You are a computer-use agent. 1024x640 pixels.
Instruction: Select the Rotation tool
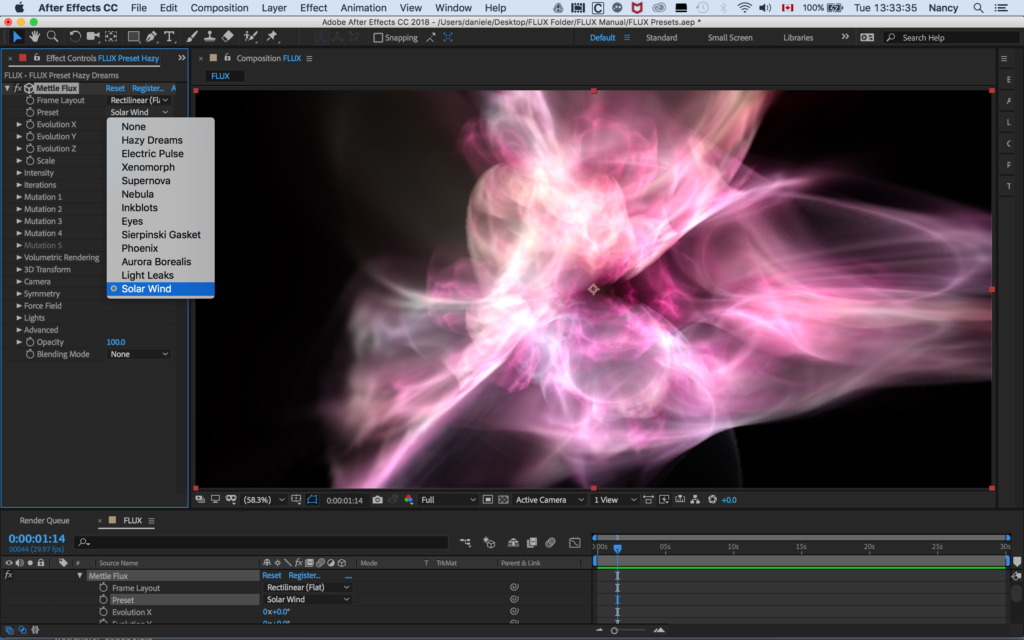(75, 37)
